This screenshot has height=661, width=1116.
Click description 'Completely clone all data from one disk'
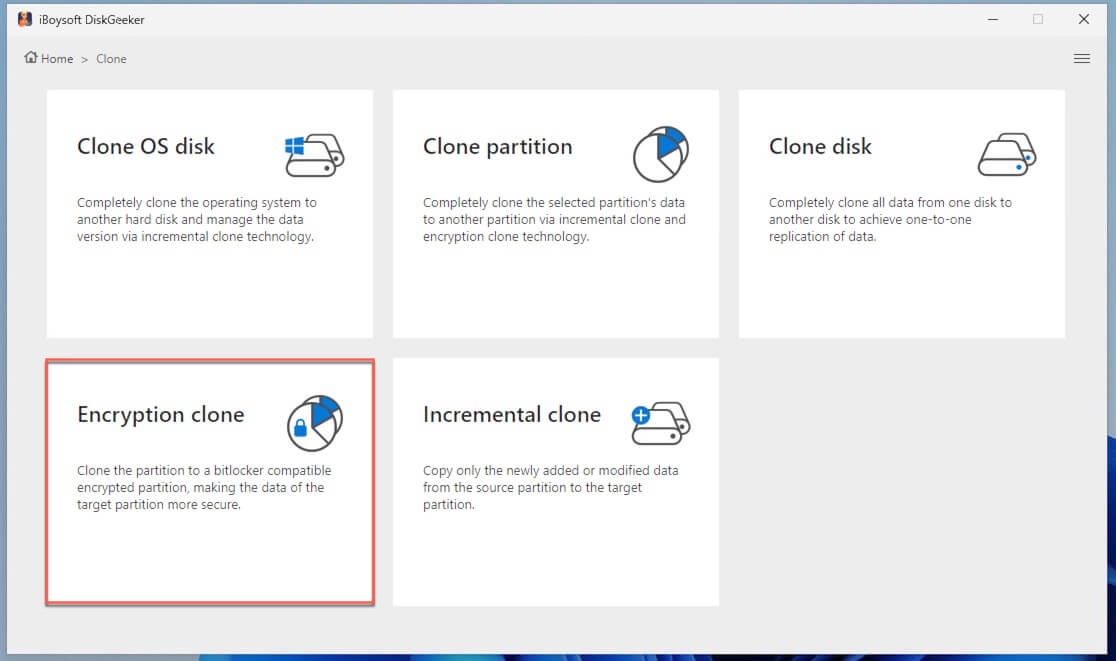[878, 203]
